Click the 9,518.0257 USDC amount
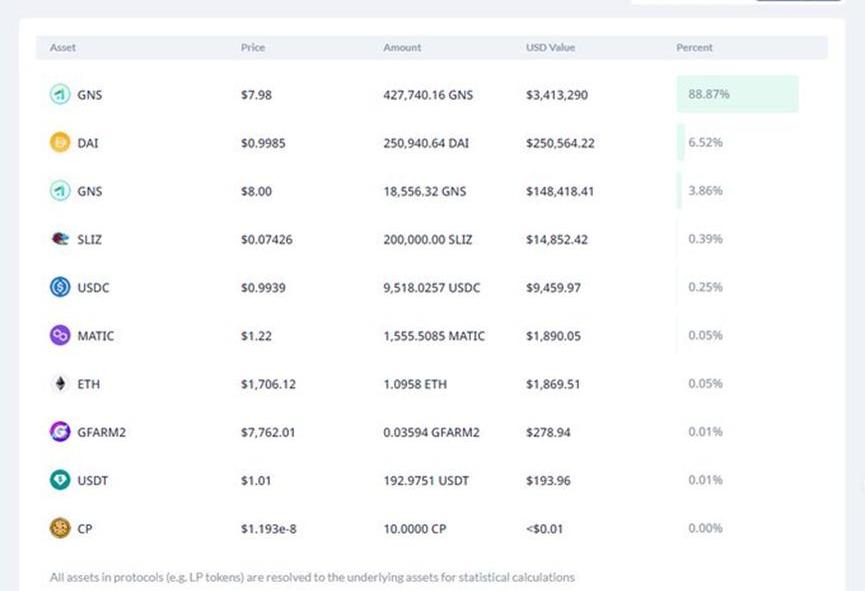The image size is (865, 591). click(432, 287)
